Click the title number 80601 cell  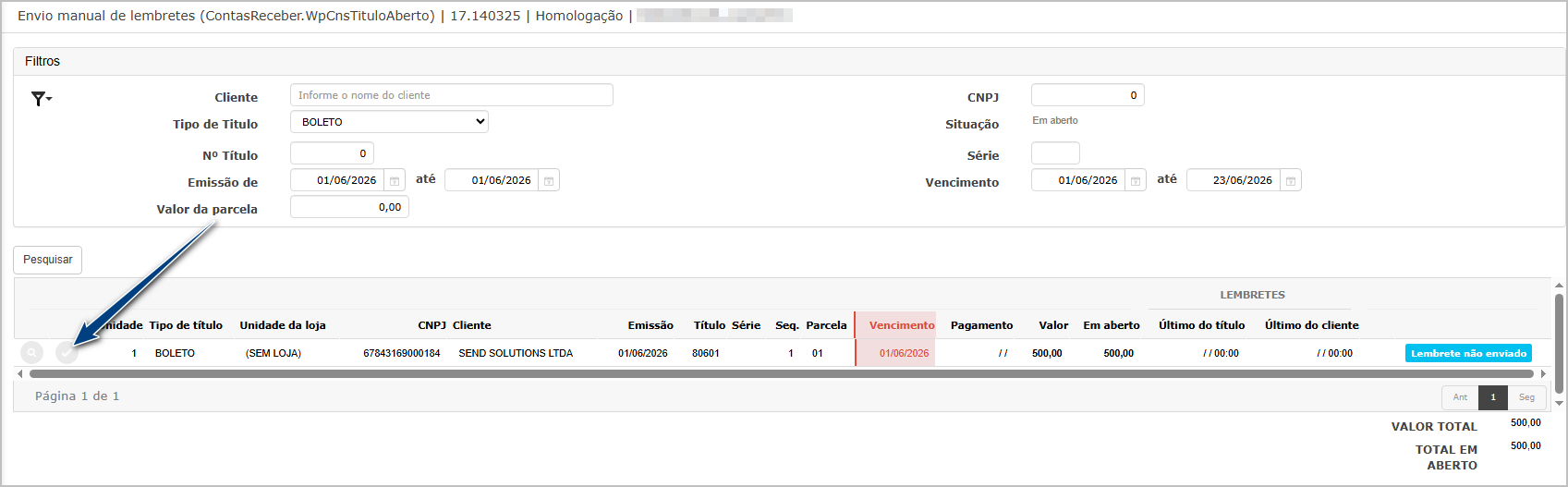click(706, 353)
